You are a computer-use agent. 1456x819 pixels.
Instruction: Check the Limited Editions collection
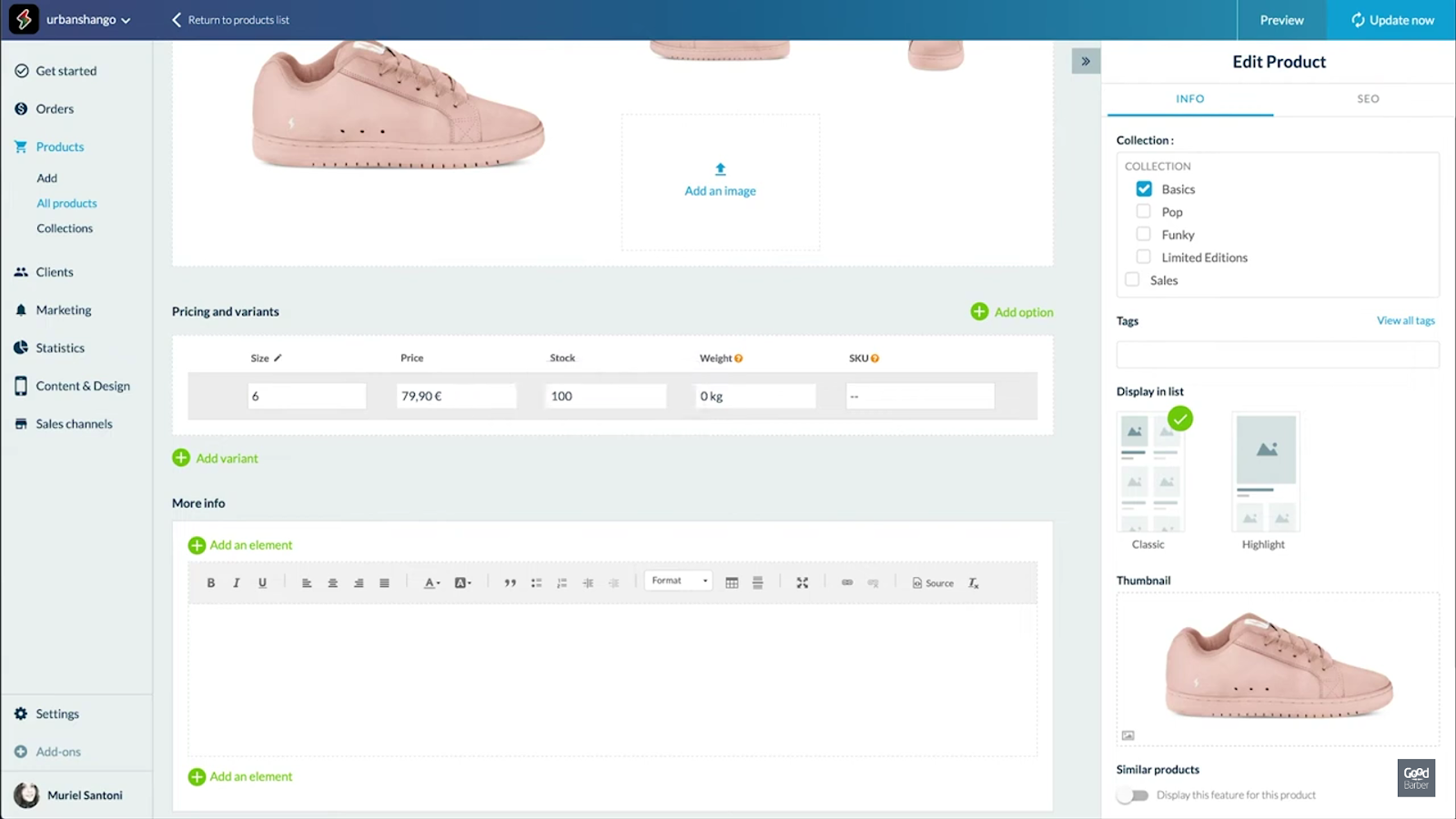(x=1144, y=257)
